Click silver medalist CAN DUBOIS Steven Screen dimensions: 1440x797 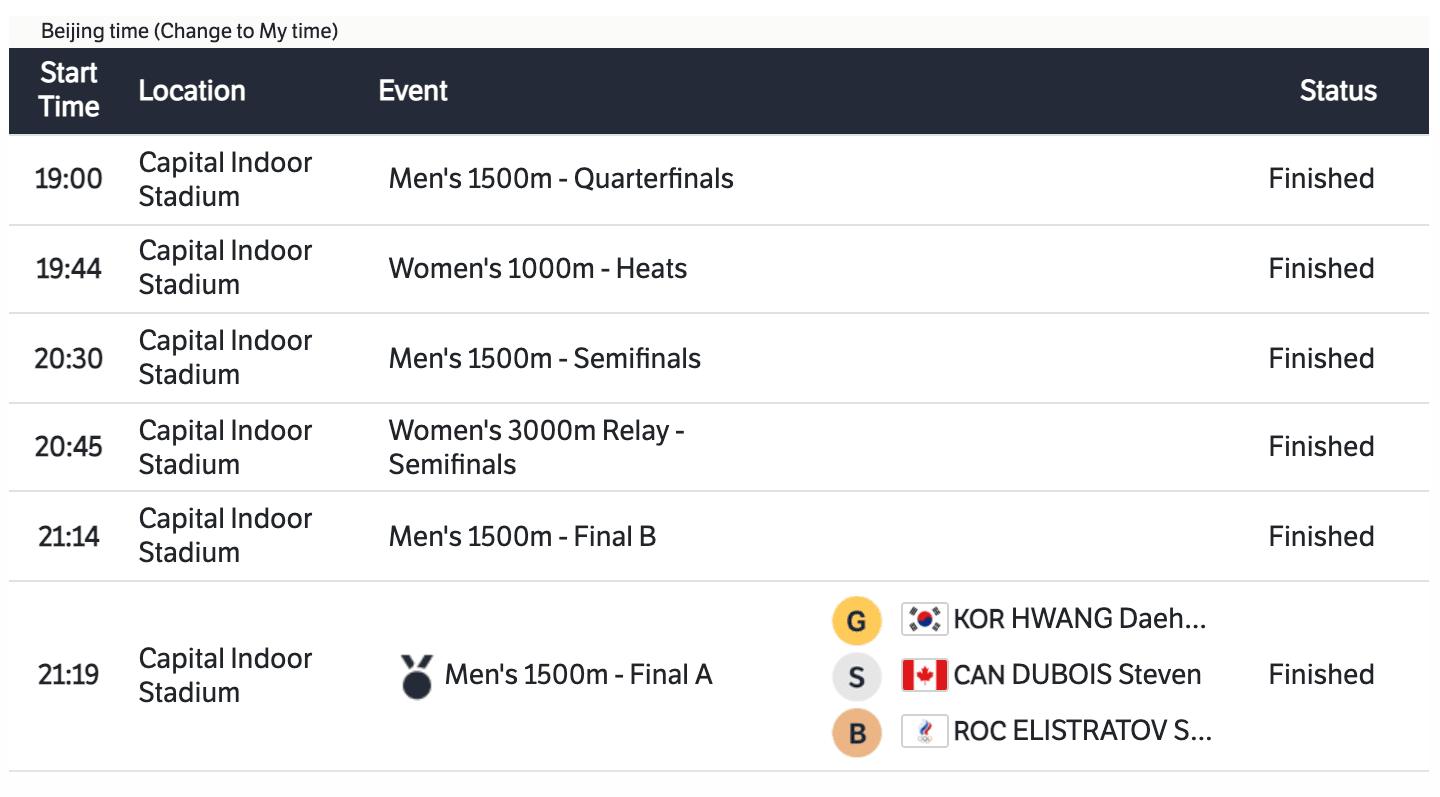[1077, 675]
